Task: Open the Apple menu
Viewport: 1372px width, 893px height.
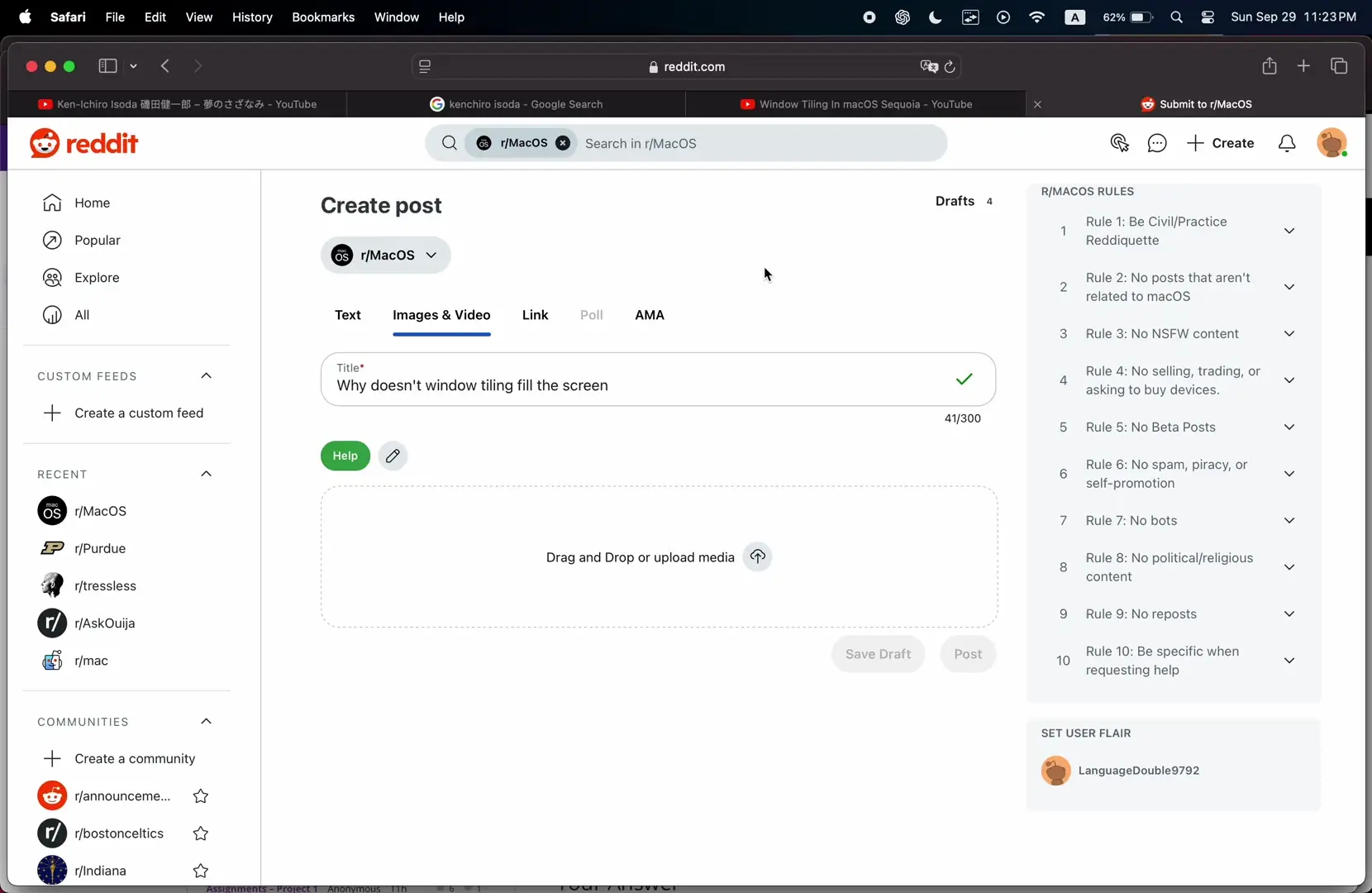Action: [25, 17]
